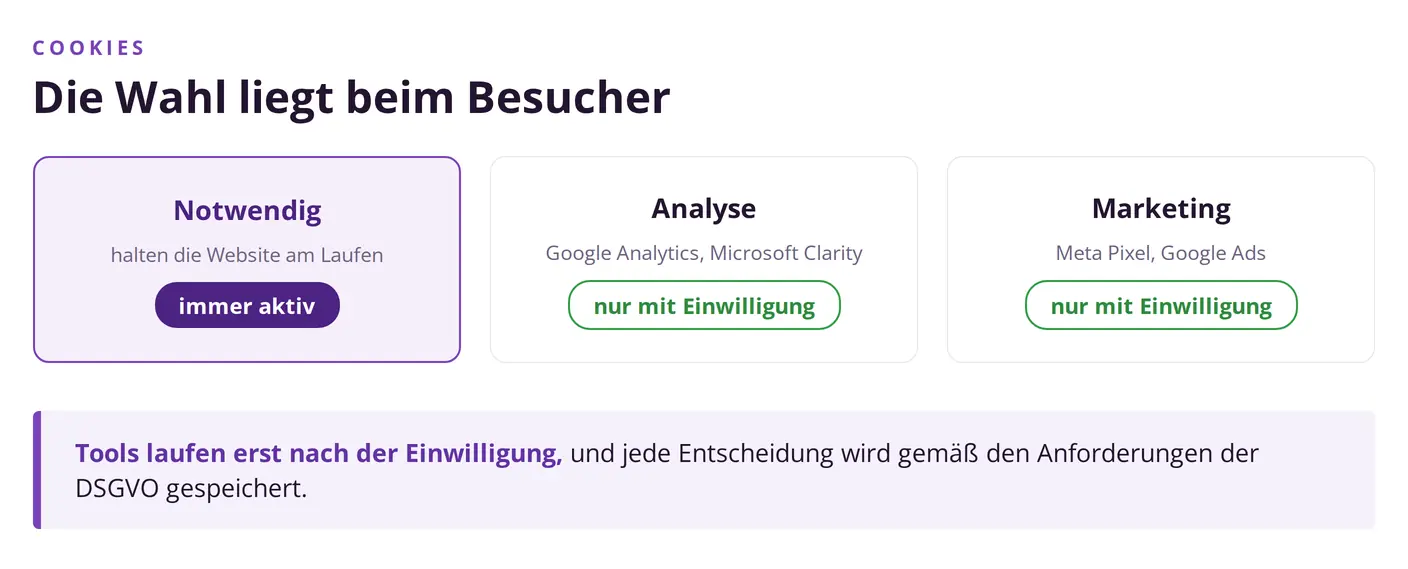Click "nur mit Einwilligung" under Marketing
The width and height of the screenshot is (1408, 569).
1161,305
